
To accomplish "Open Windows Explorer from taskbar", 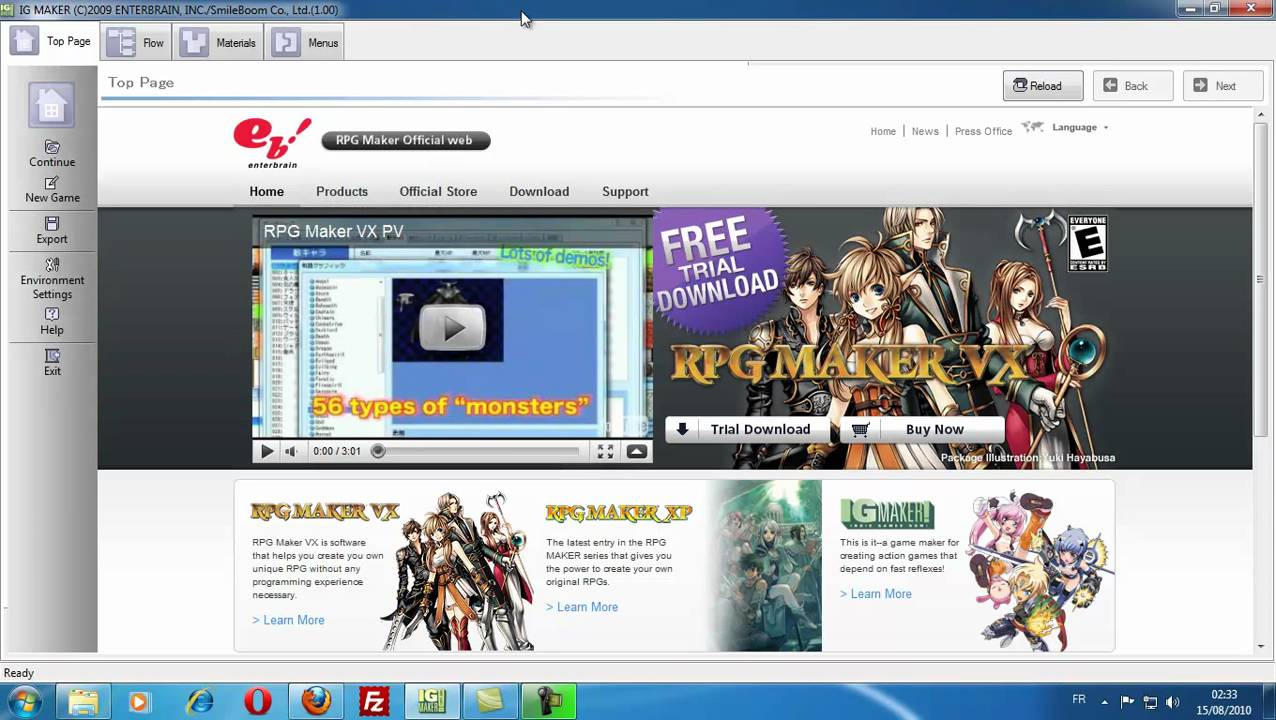I will coord(83,702).
